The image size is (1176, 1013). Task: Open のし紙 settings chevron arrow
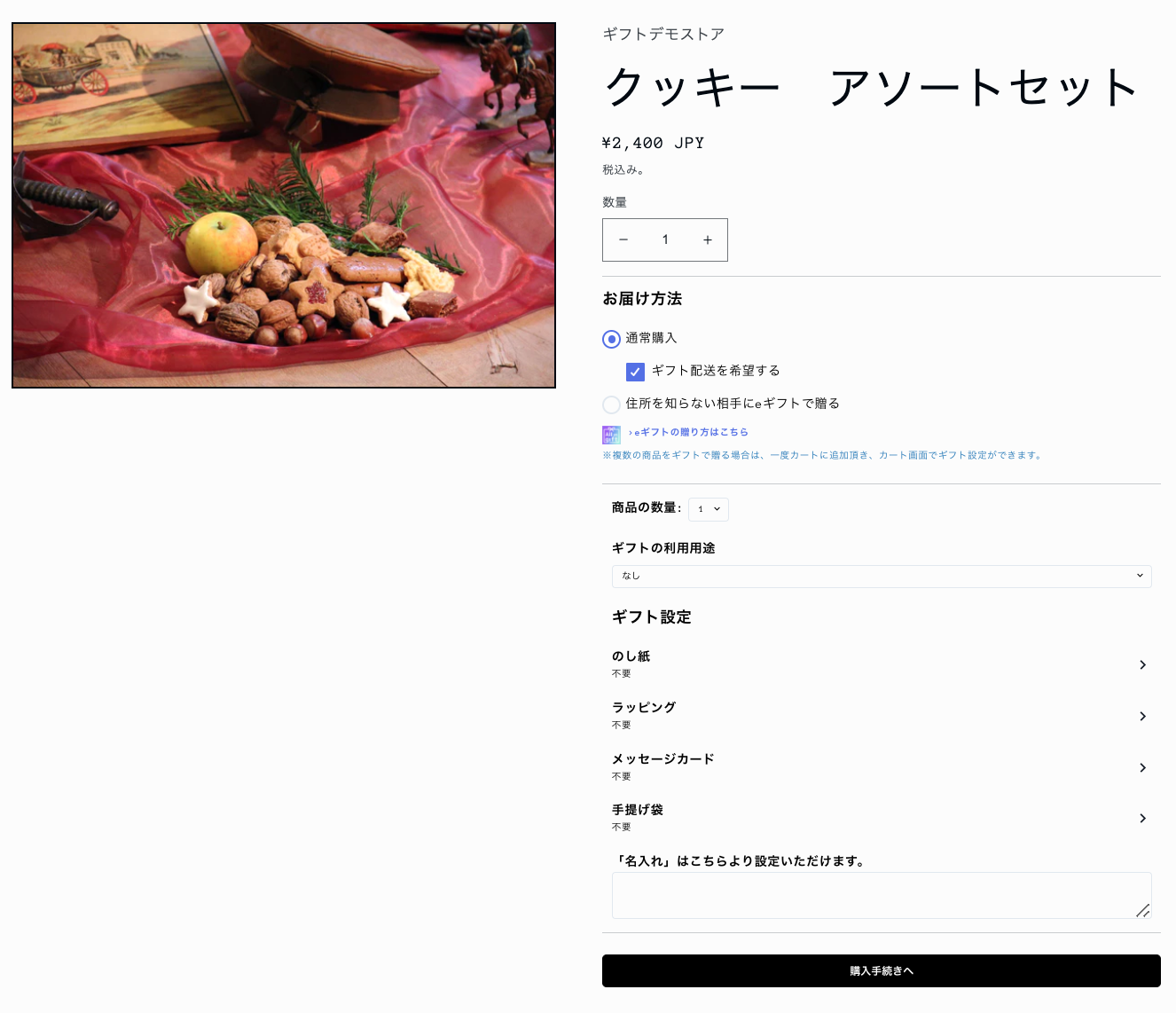1142,664
